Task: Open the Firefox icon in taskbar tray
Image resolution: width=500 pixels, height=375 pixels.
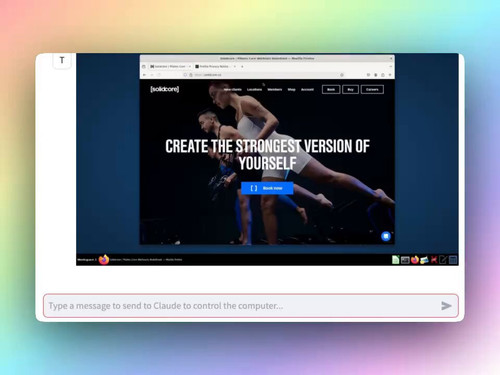Action: pyautogui.click(x=415, y=260)
